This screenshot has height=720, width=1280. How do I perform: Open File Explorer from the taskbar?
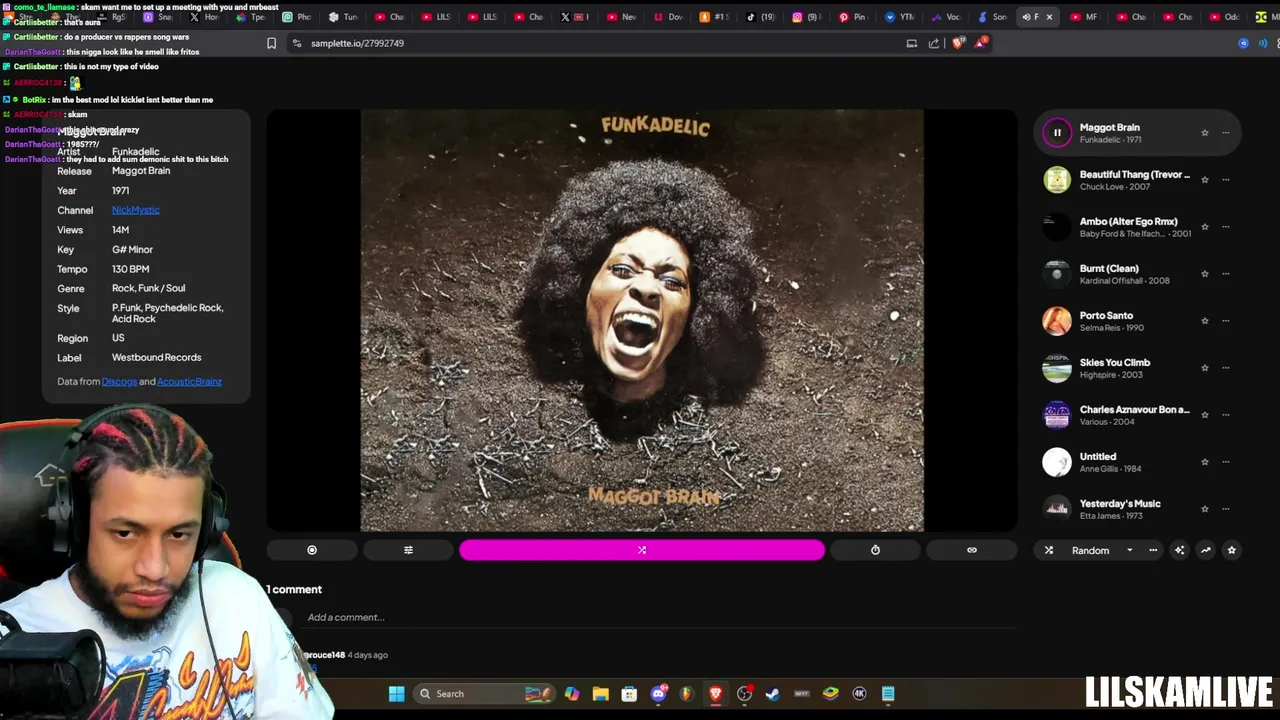600,694
